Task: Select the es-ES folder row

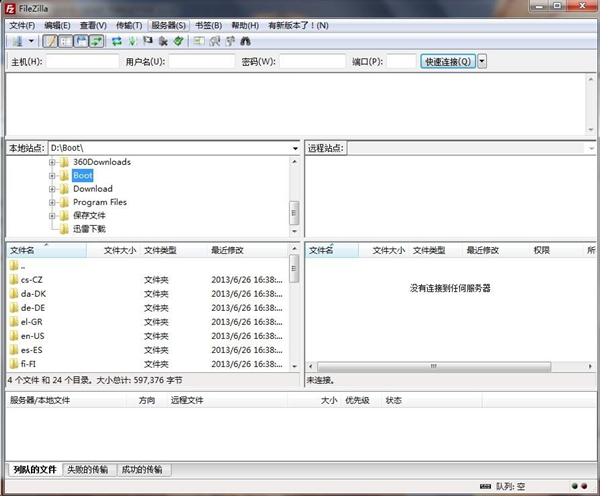Action: pyautogui.click(x=147, y=350)
